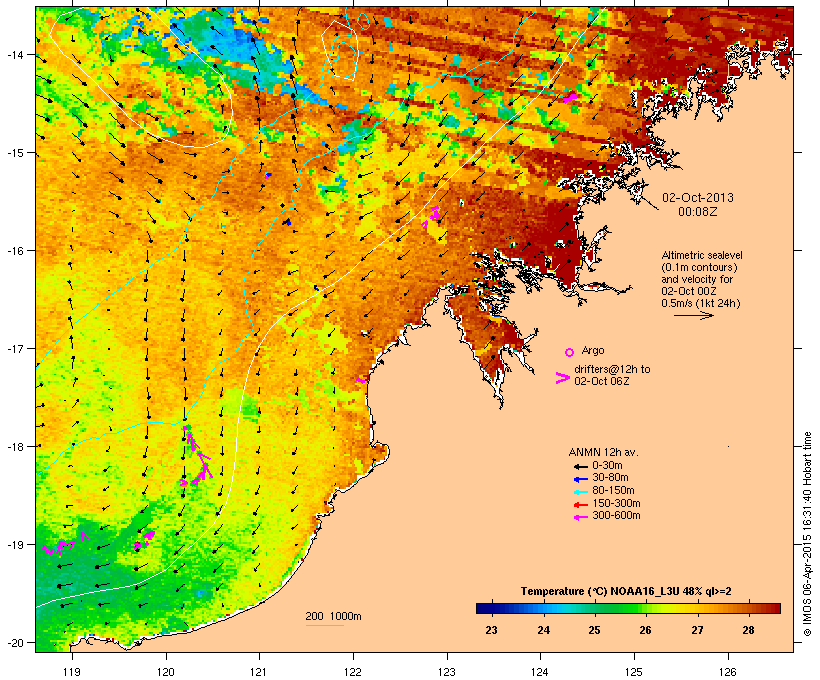Click the '30-80m' depth label
The height and width of the screenshot is (680, 820).
[x=610, y=478]
